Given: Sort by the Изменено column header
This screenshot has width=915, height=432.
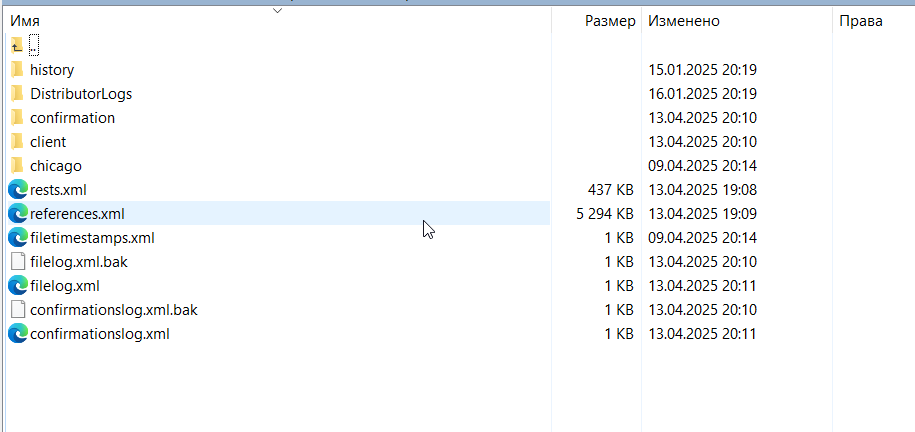Looking at the screenshot, I should (684, 21).
